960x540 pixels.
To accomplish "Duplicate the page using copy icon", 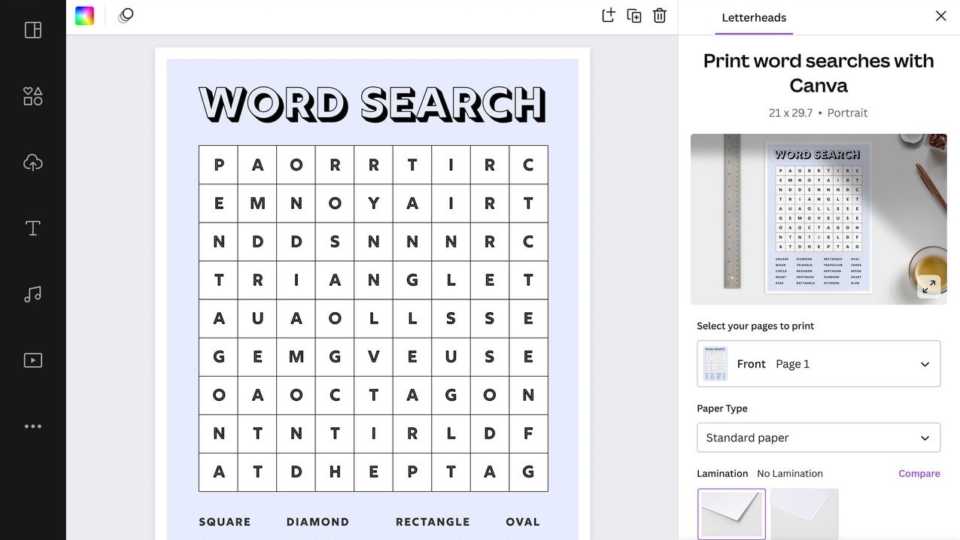I will coord(634,15).
